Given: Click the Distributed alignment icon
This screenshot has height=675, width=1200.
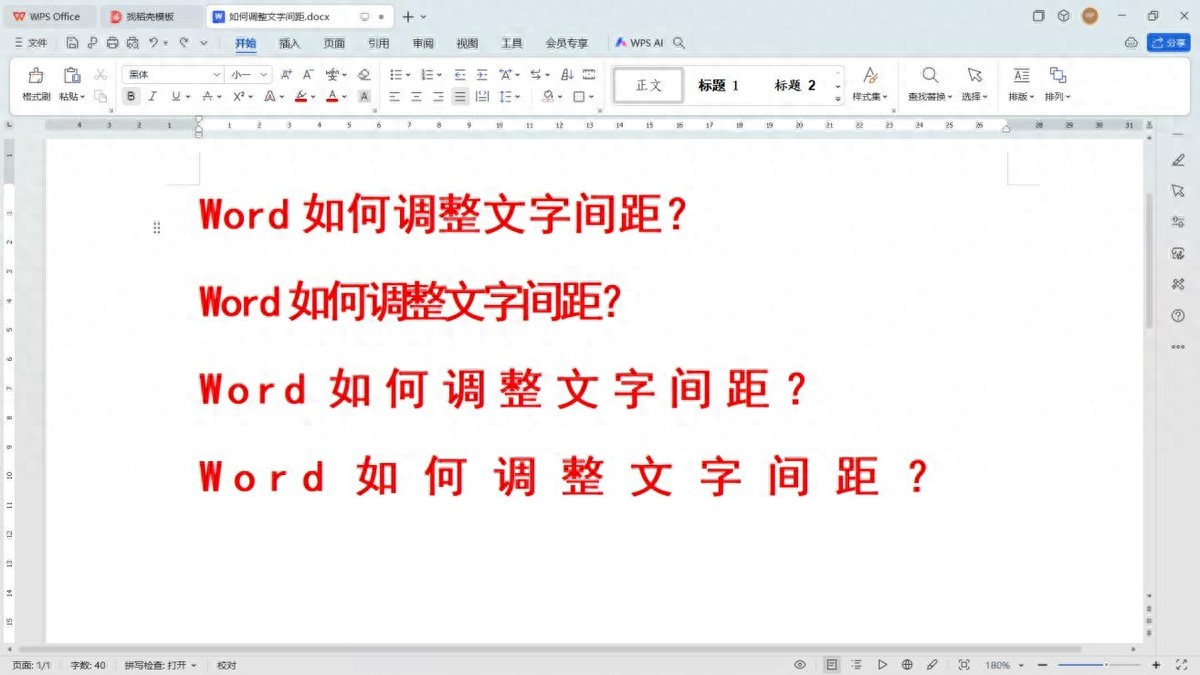Looking at the screenshot, I should pos(482,97).
